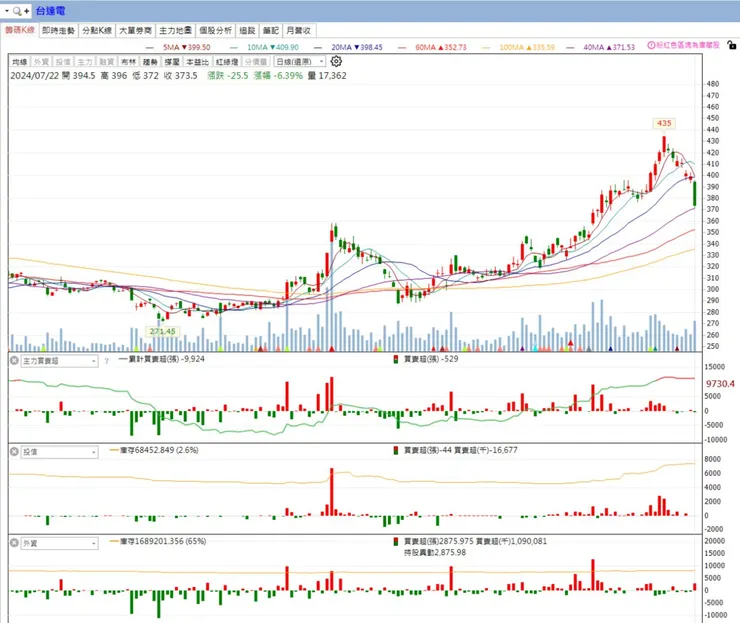The image size is (740, 623).
Task: Click the 5MA legend line swatch
Action: (150, 48)
